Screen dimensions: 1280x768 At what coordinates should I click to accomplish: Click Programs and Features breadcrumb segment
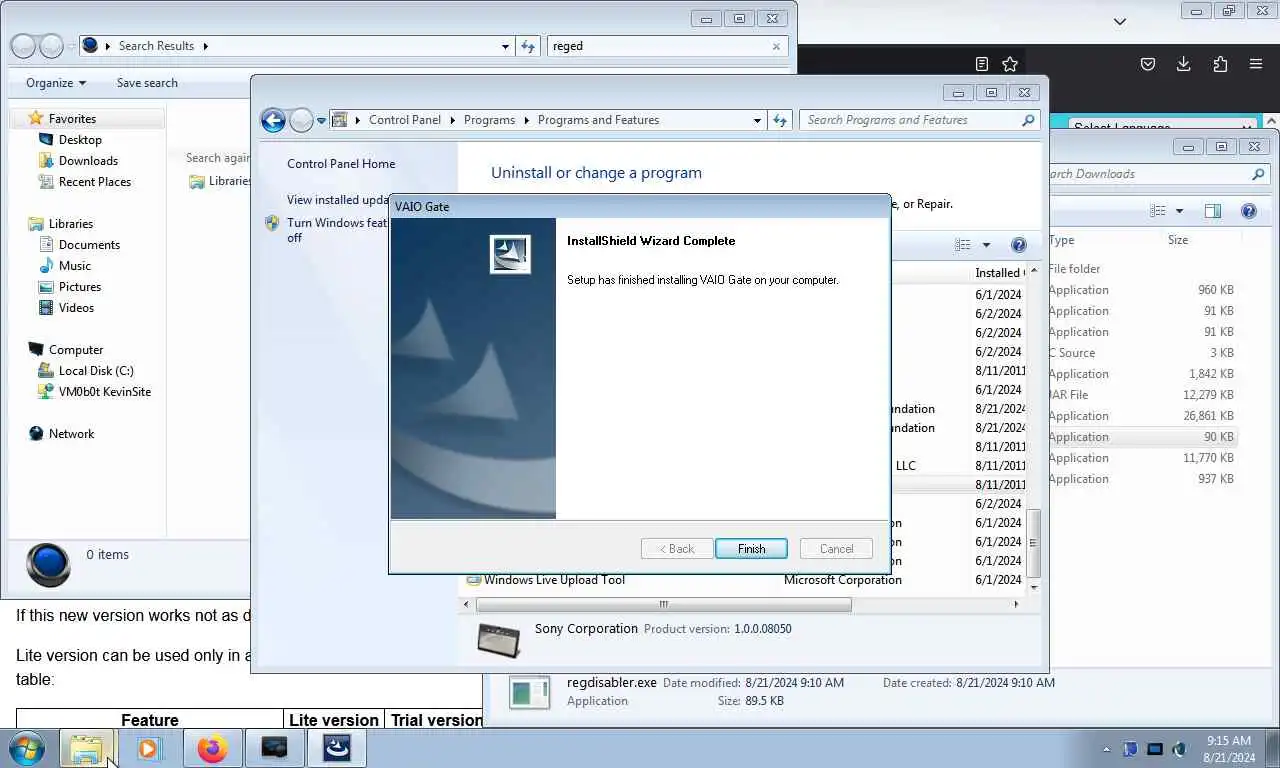click(x=598, y=120)
